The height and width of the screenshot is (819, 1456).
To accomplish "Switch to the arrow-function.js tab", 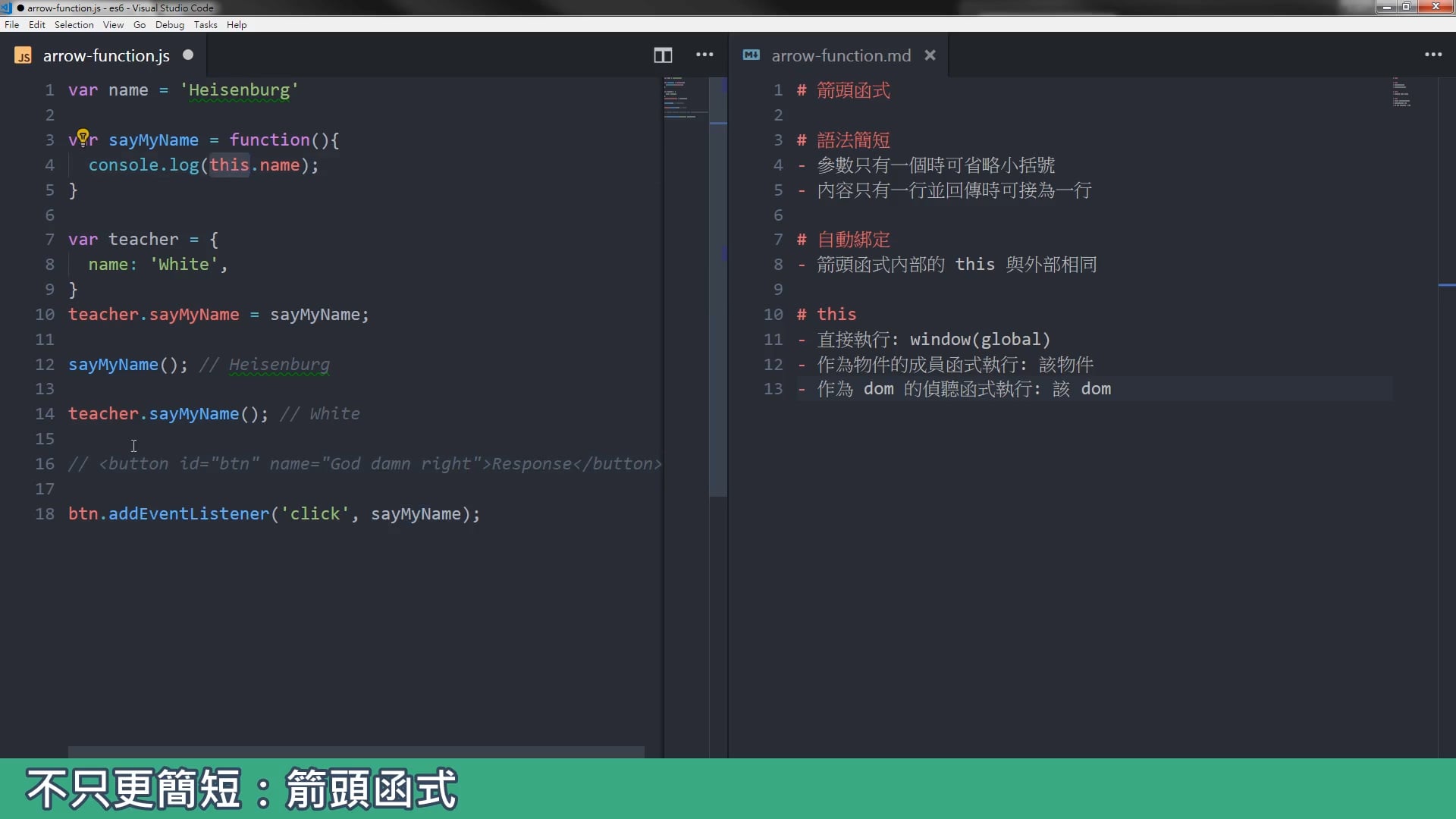I will [x=106, y=55].
